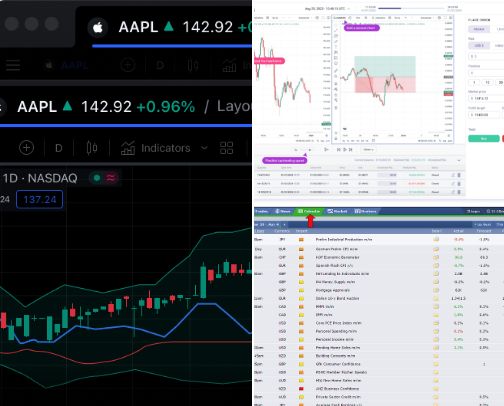
Task: Play the backtesting replay
Action: pyautogui.click(x=345, y=150)
